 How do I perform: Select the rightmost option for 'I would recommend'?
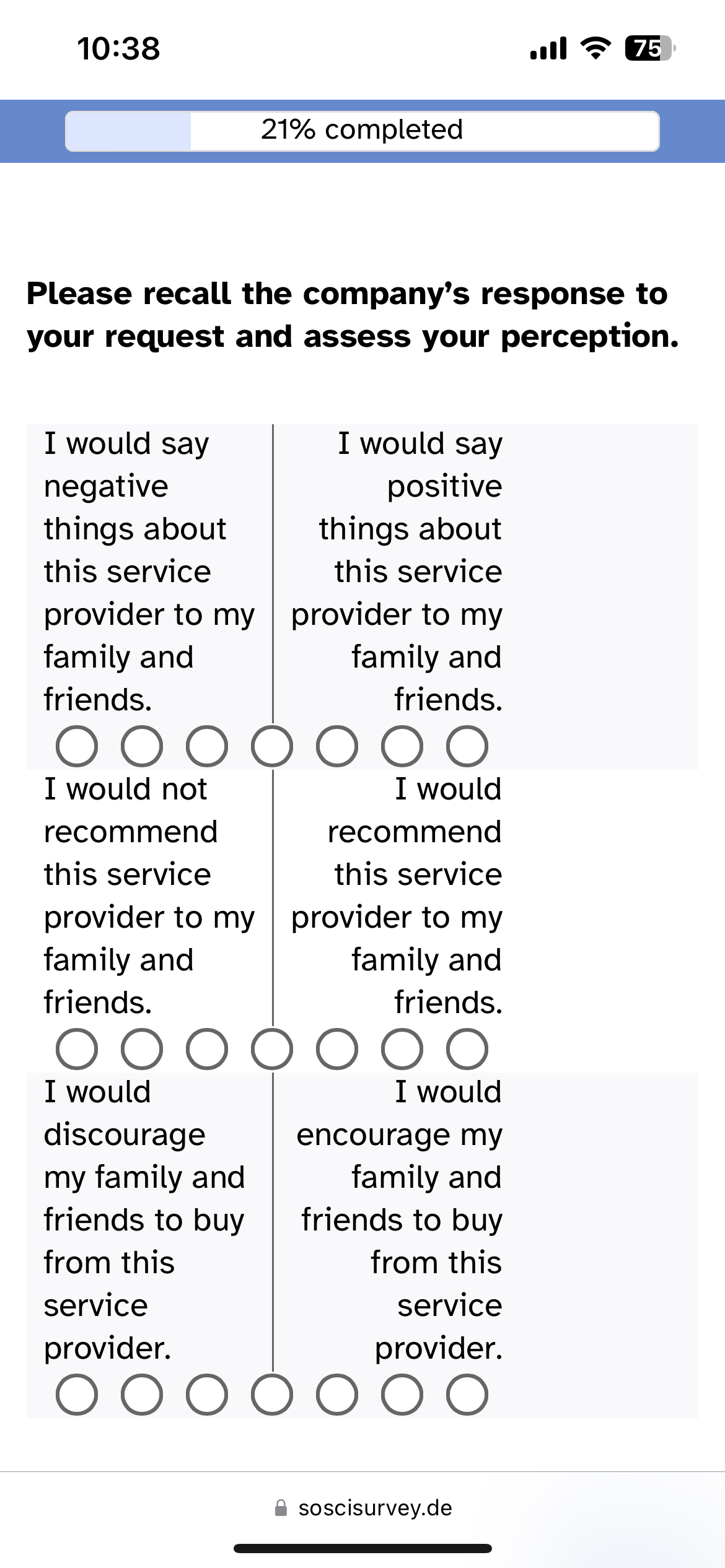pyautogui.click(x=467, y=1049)
